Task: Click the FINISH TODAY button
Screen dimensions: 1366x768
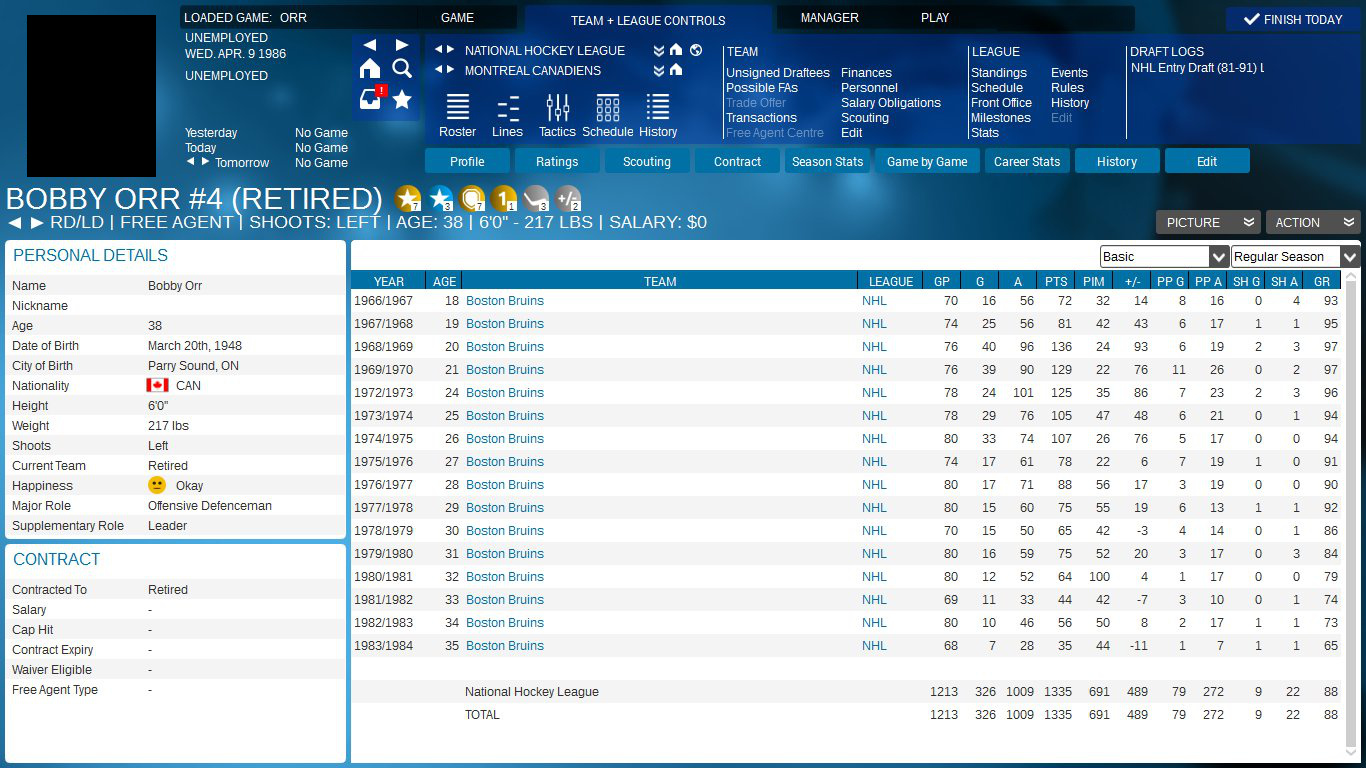Action: pos(1293,19)
